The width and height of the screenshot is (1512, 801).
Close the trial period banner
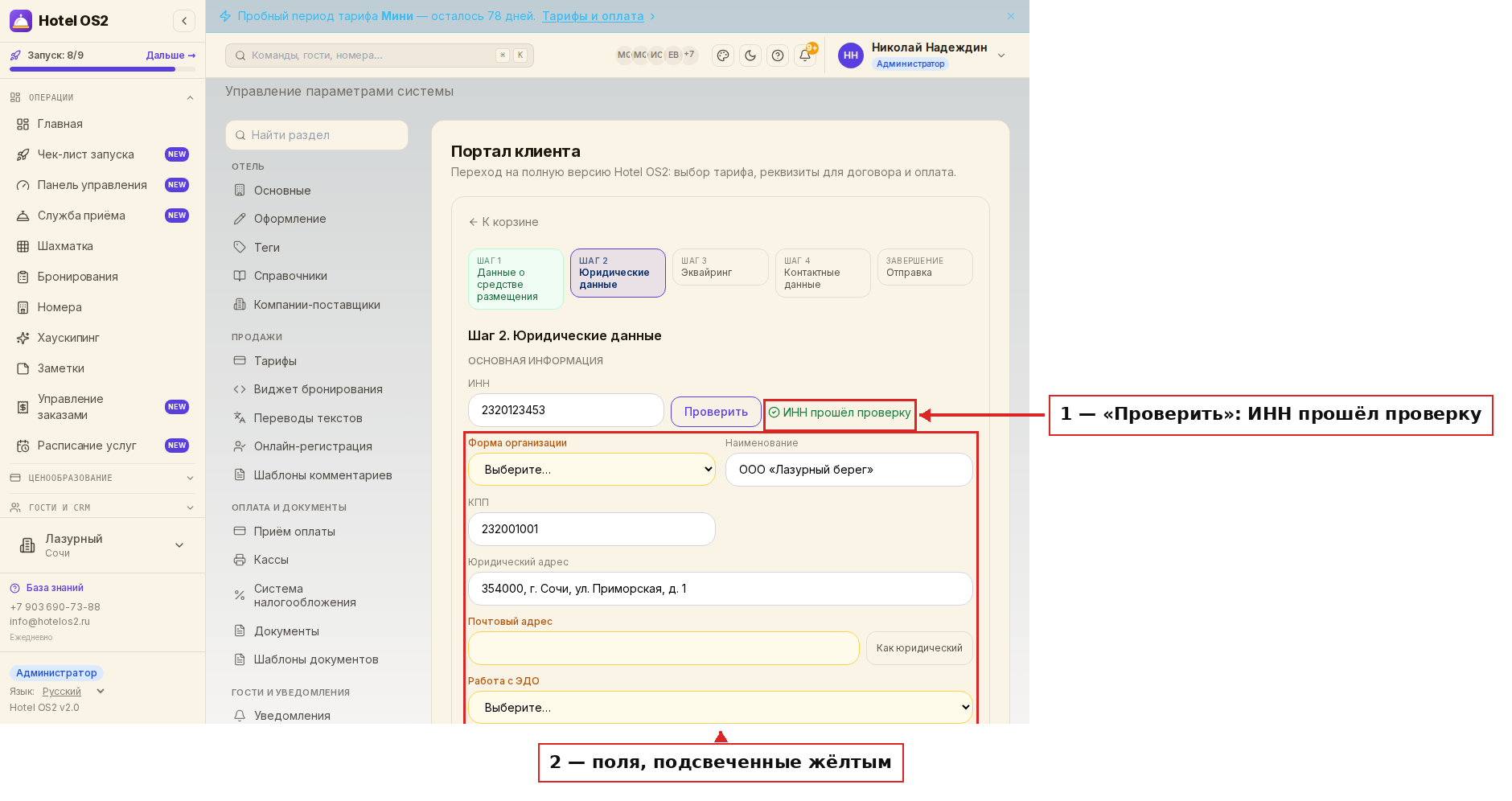click(1011, 16)
